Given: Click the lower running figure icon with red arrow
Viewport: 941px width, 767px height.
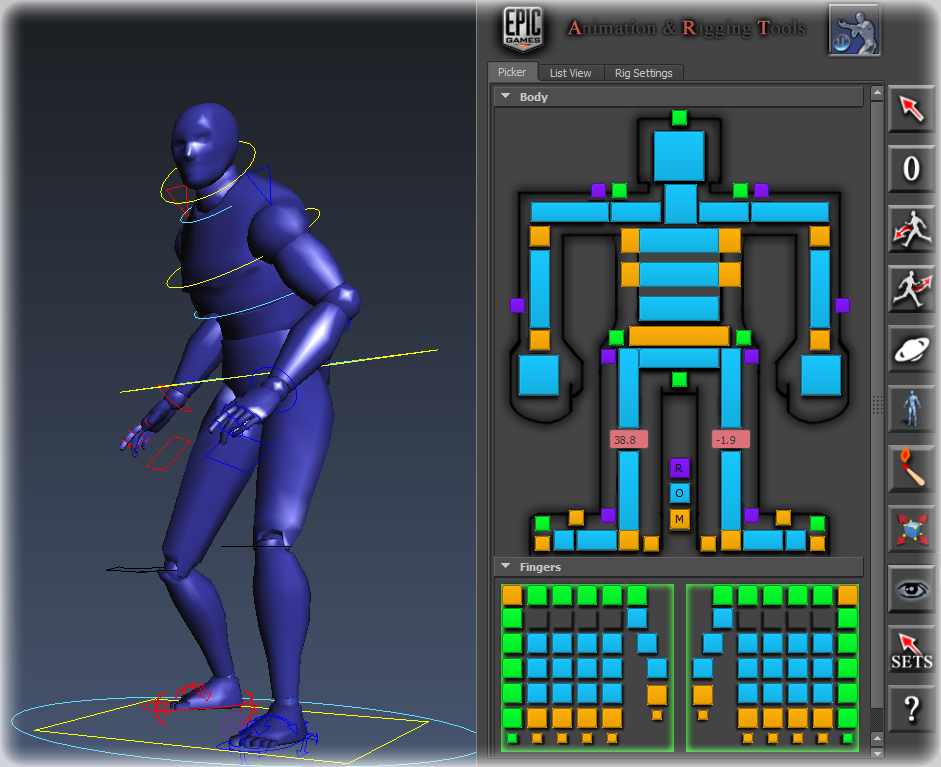Looking at the screenshot, I should point(911,288).
